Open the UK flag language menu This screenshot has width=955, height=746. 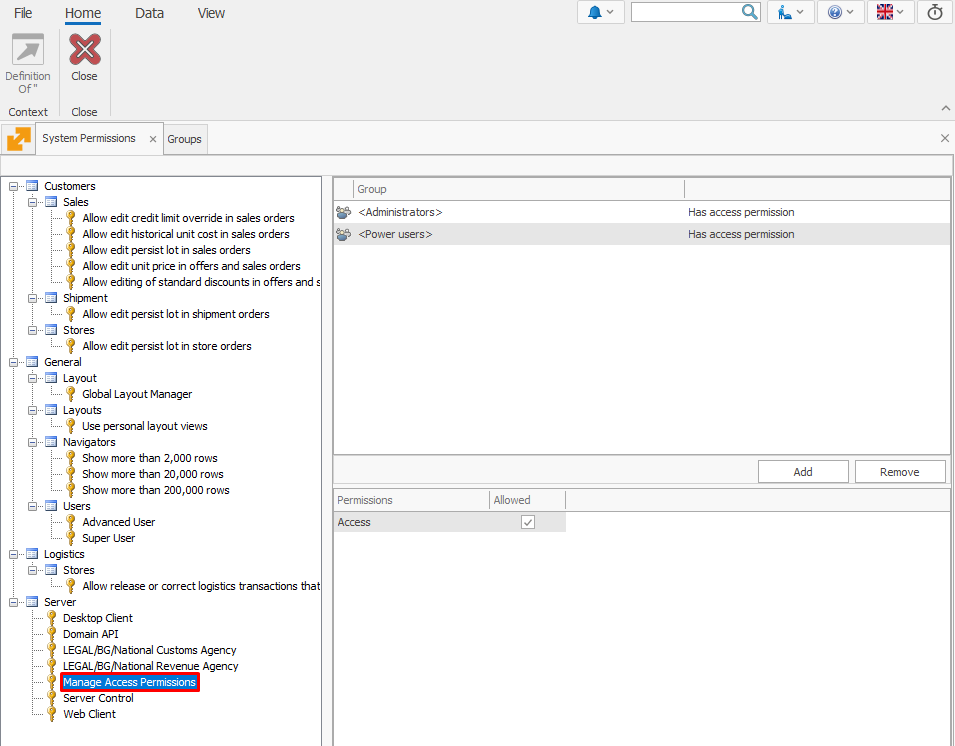point(890,12)
